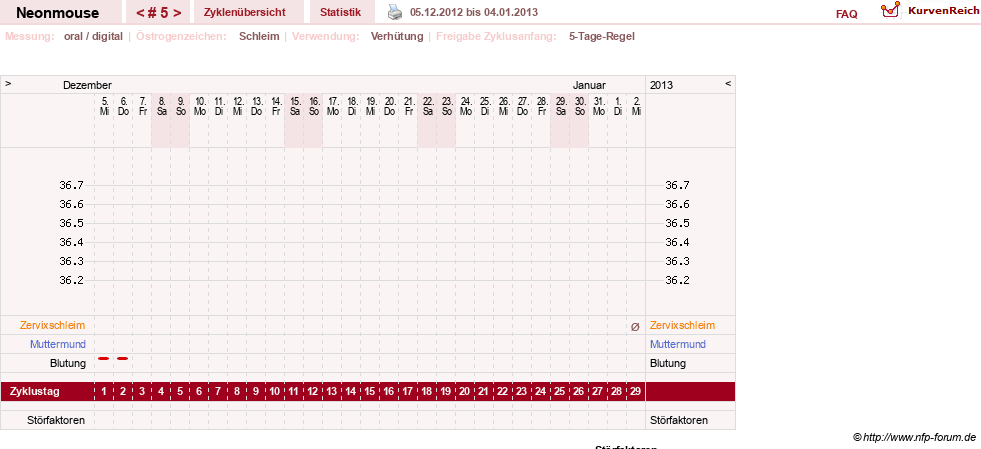The width and height of the screenshot is (981, 449).
Task: Select date column '15. Sa'
Action: [294, 106]
